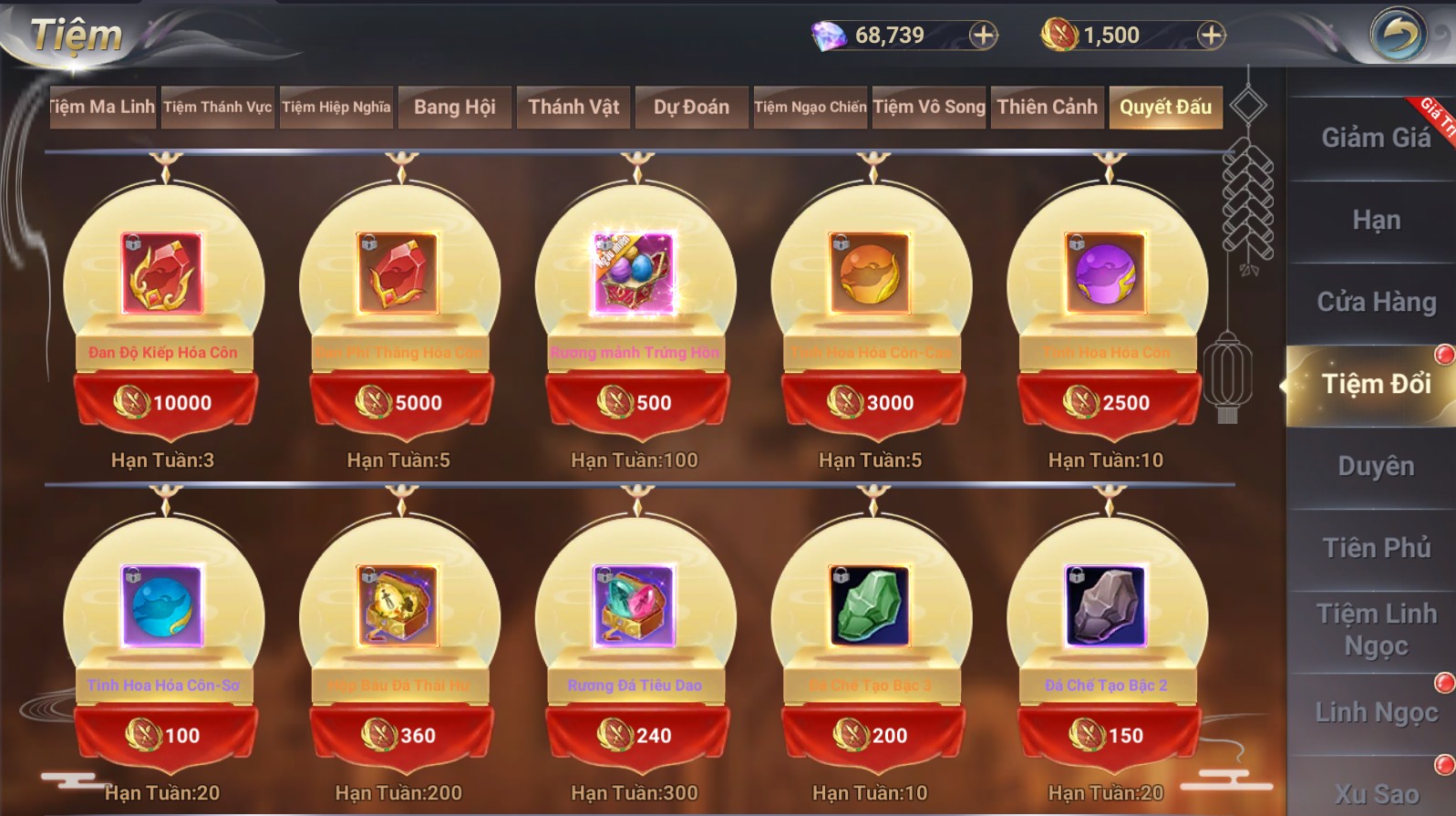Switch to the Thánh Vật tab
1456x816 pixels.
[x=573, y=108]
